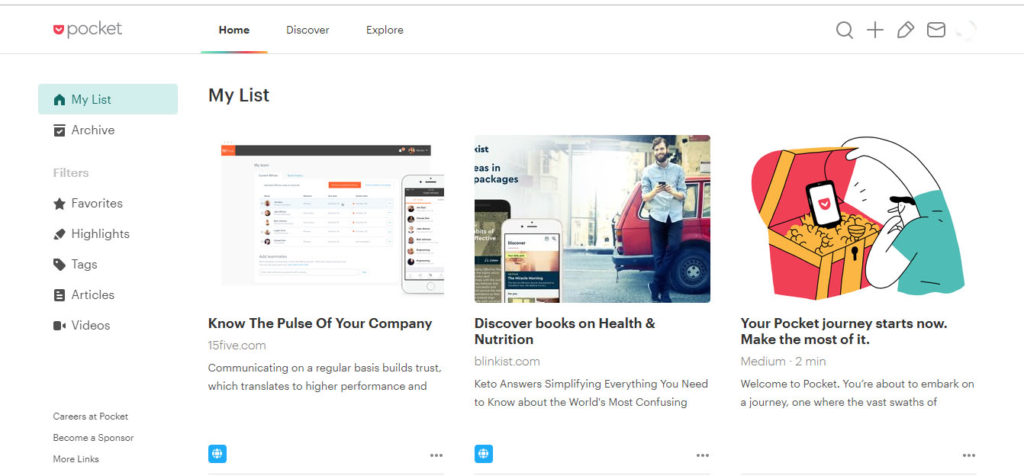This screenshot has width=1024, height=476.
Task: Open more options for blinkist article
Action: point(703,455)
